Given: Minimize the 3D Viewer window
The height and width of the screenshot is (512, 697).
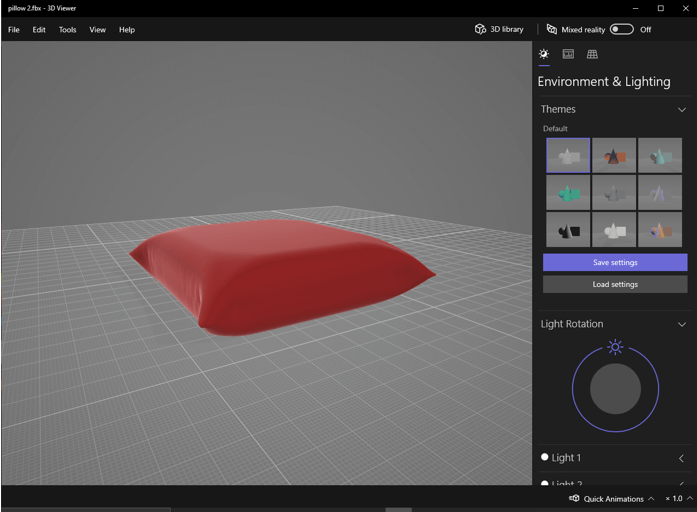Looking at the screenshot, I should pyautogui.click(x=636, y=8).
